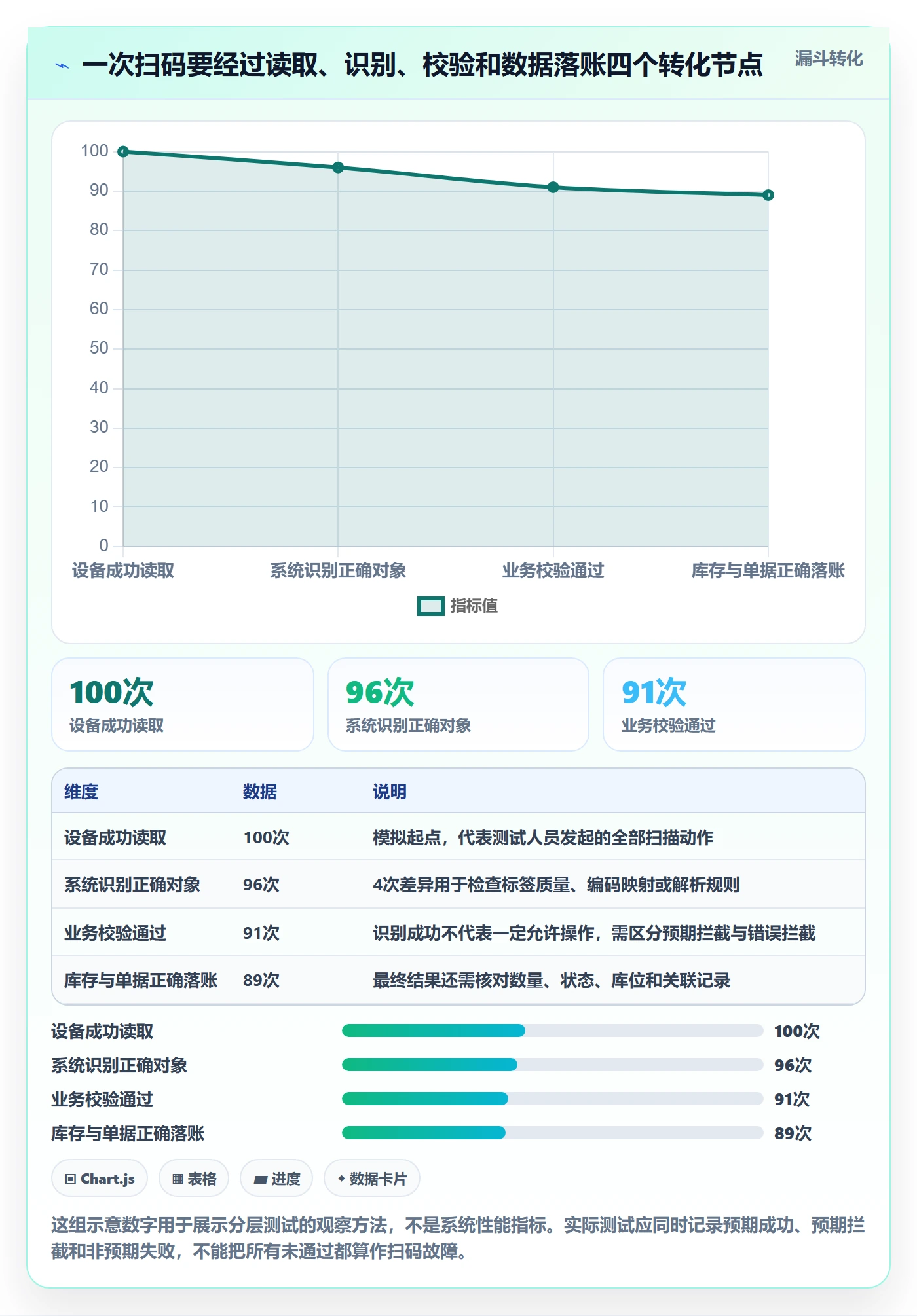
Task: Click the 96次 系统识别正确对象 stat card
Action: [x=458, y=704]
